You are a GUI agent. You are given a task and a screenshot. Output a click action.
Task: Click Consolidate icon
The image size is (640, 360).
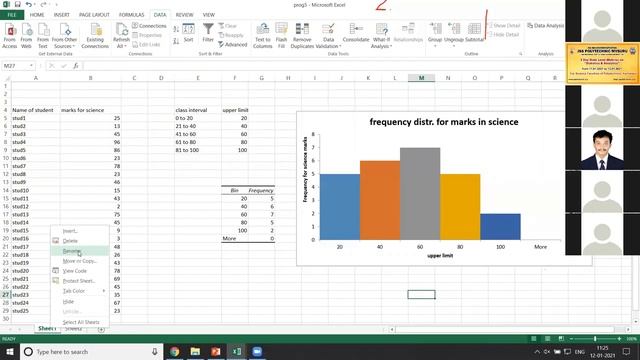pos(356,33)
